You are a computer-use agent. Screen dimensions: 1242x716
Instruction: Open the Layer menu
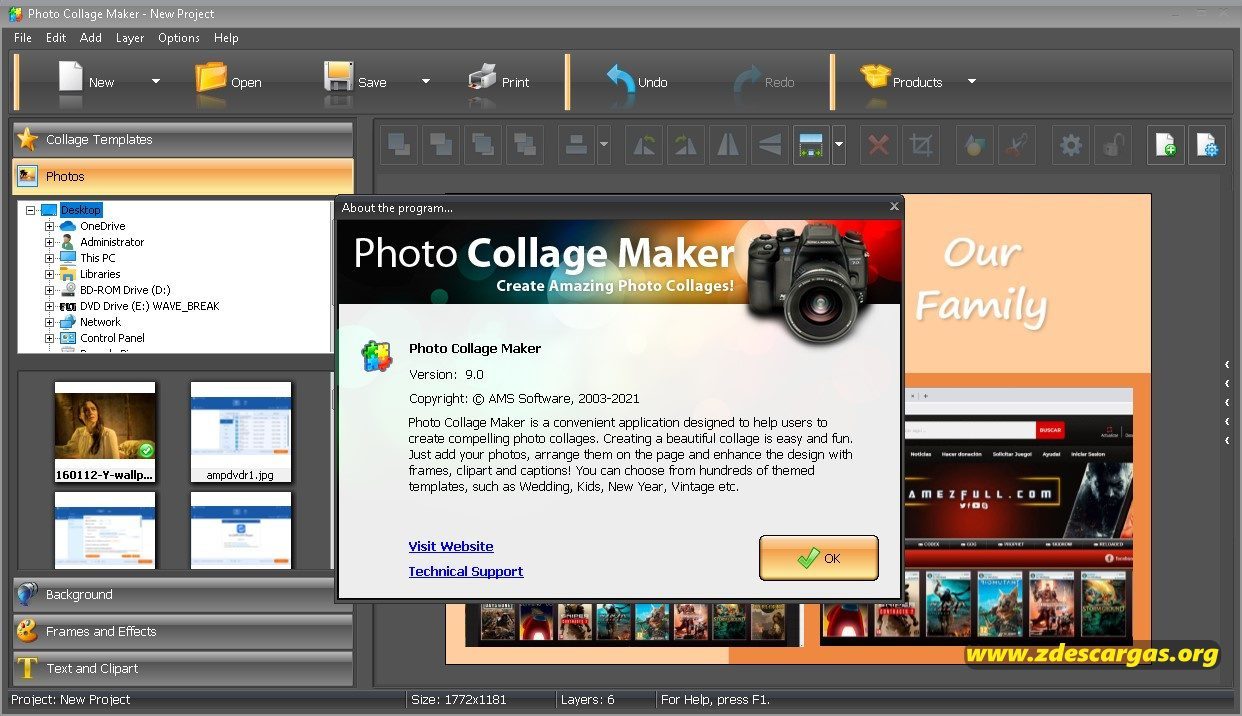[x=130, y=38]
